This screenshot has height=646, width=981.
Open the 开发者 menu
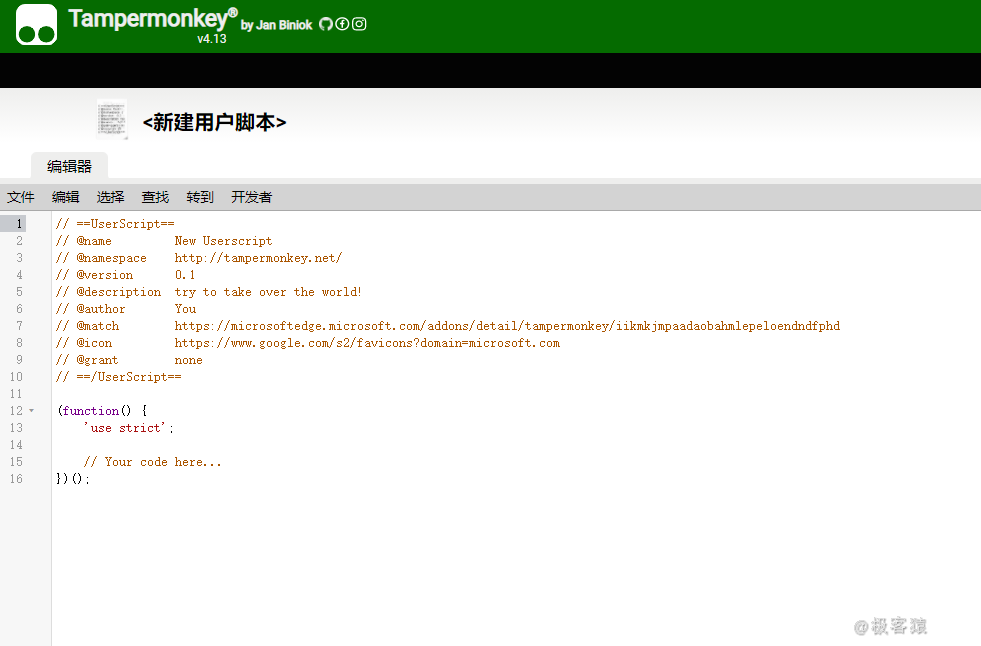(252, 198)
